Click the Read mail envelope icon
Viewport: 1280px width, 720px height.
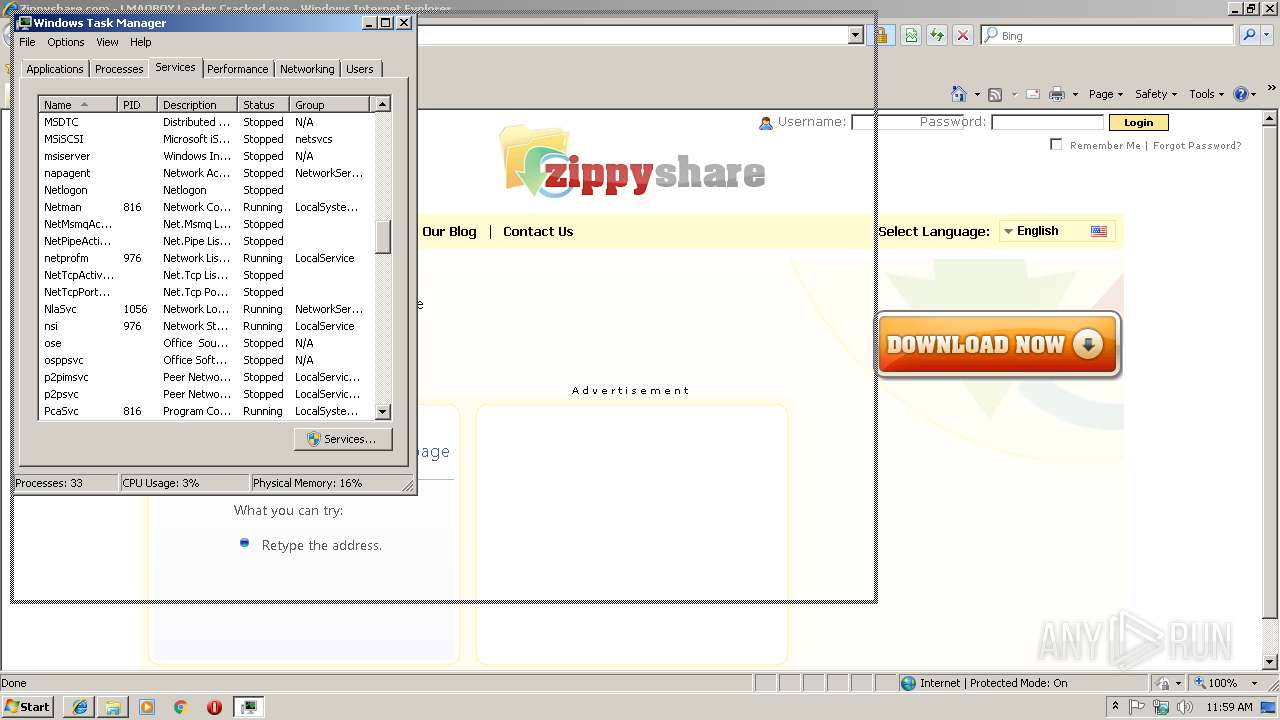[1033, 94]
